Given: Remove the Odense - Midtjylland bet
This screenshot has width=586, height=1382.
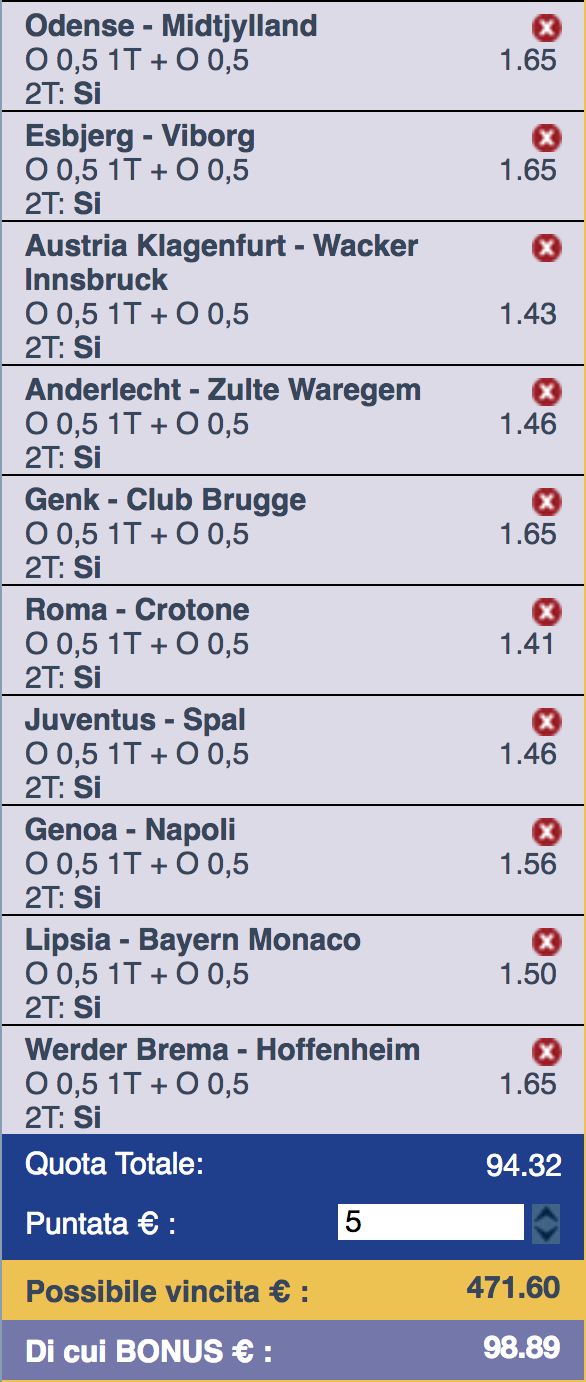Looking at the screenshot, I should [547, 27].
